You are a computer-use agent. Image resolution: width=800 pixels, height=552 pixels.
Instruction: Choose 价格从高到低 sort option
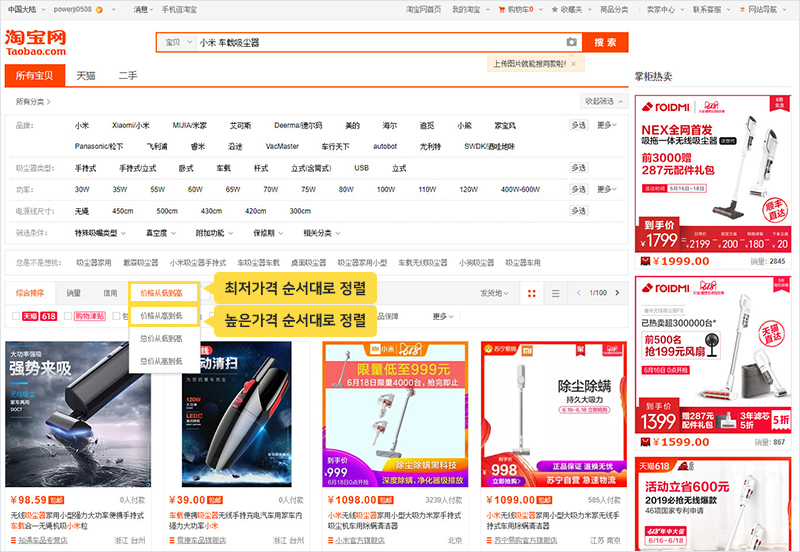click(163, 316)
